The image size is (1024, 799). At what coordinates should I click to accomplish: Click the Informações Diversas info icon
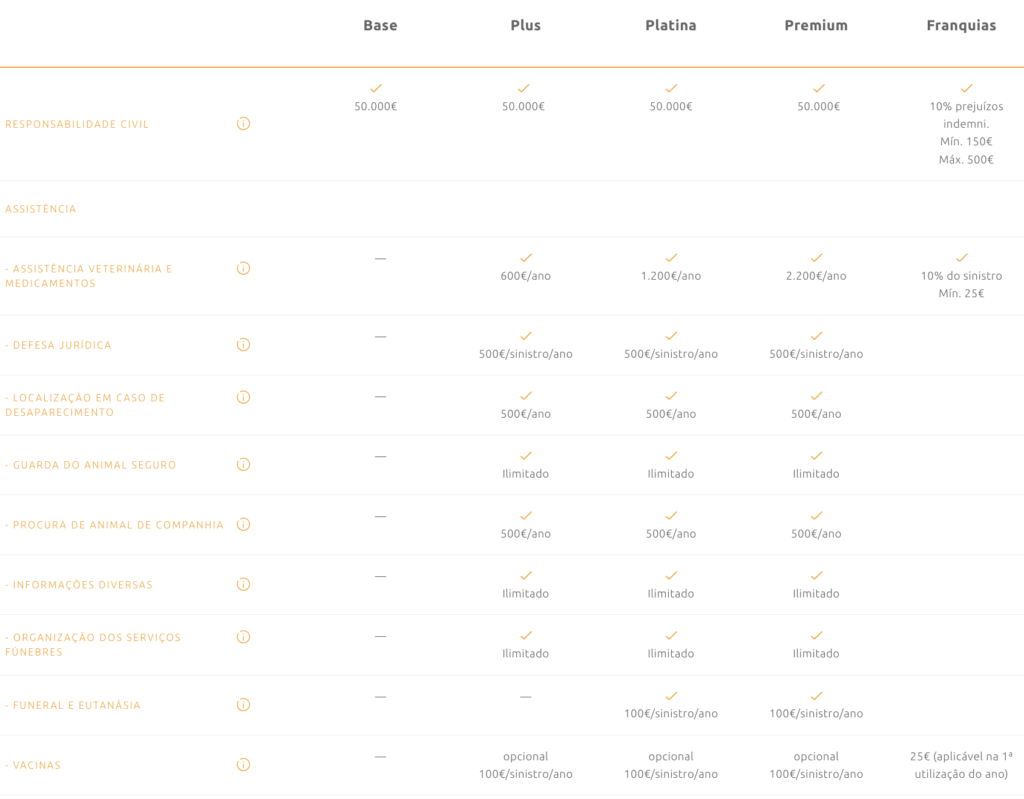coord(243,584)
